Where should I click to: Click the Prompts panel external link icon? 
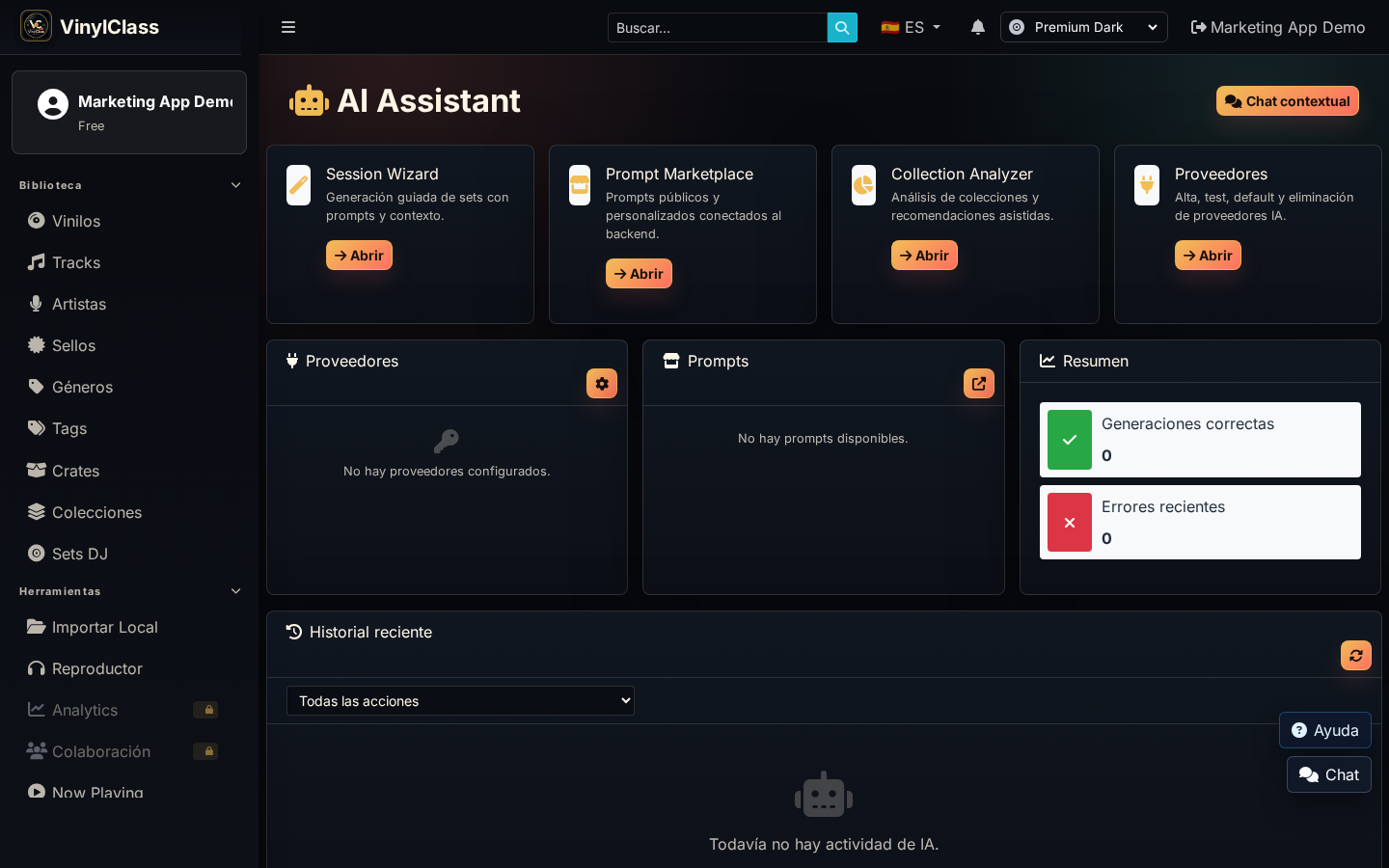(979, 384)
